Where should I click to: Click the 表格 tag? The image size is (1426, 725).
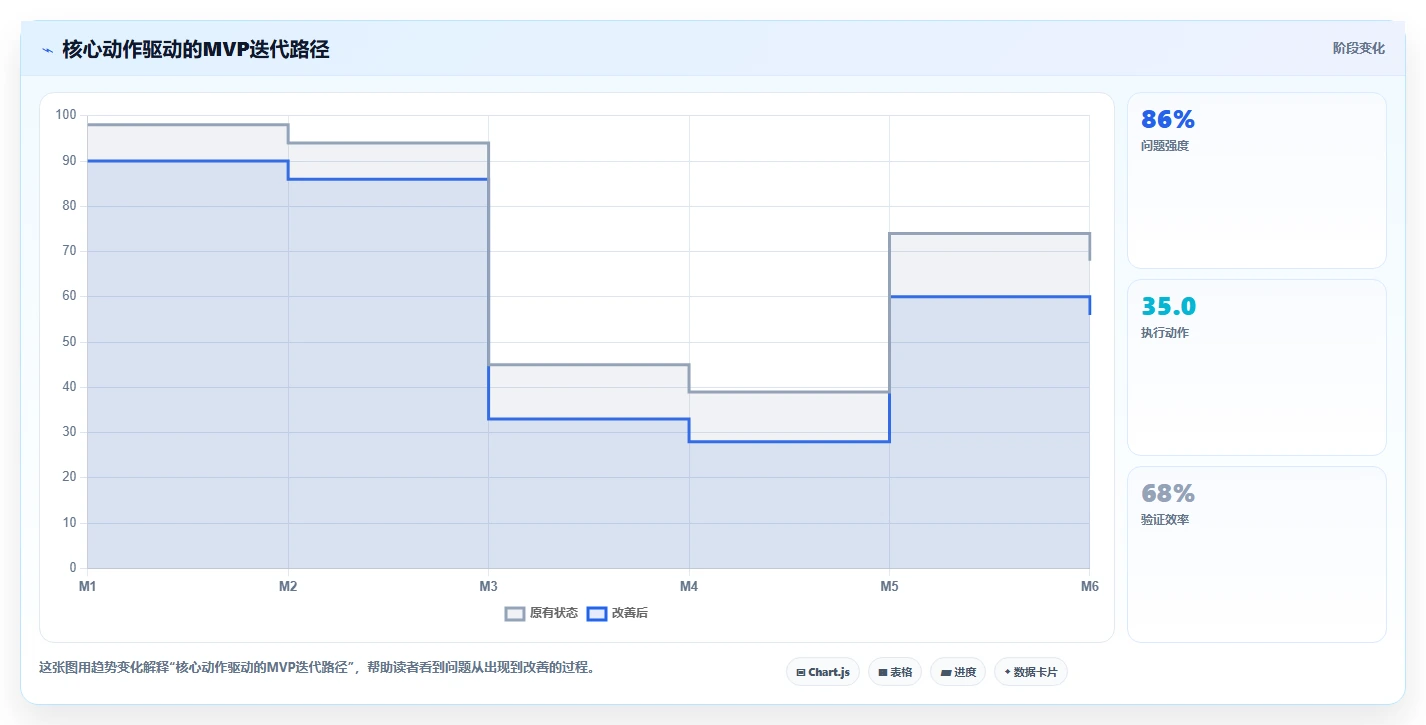click(894, 672)
